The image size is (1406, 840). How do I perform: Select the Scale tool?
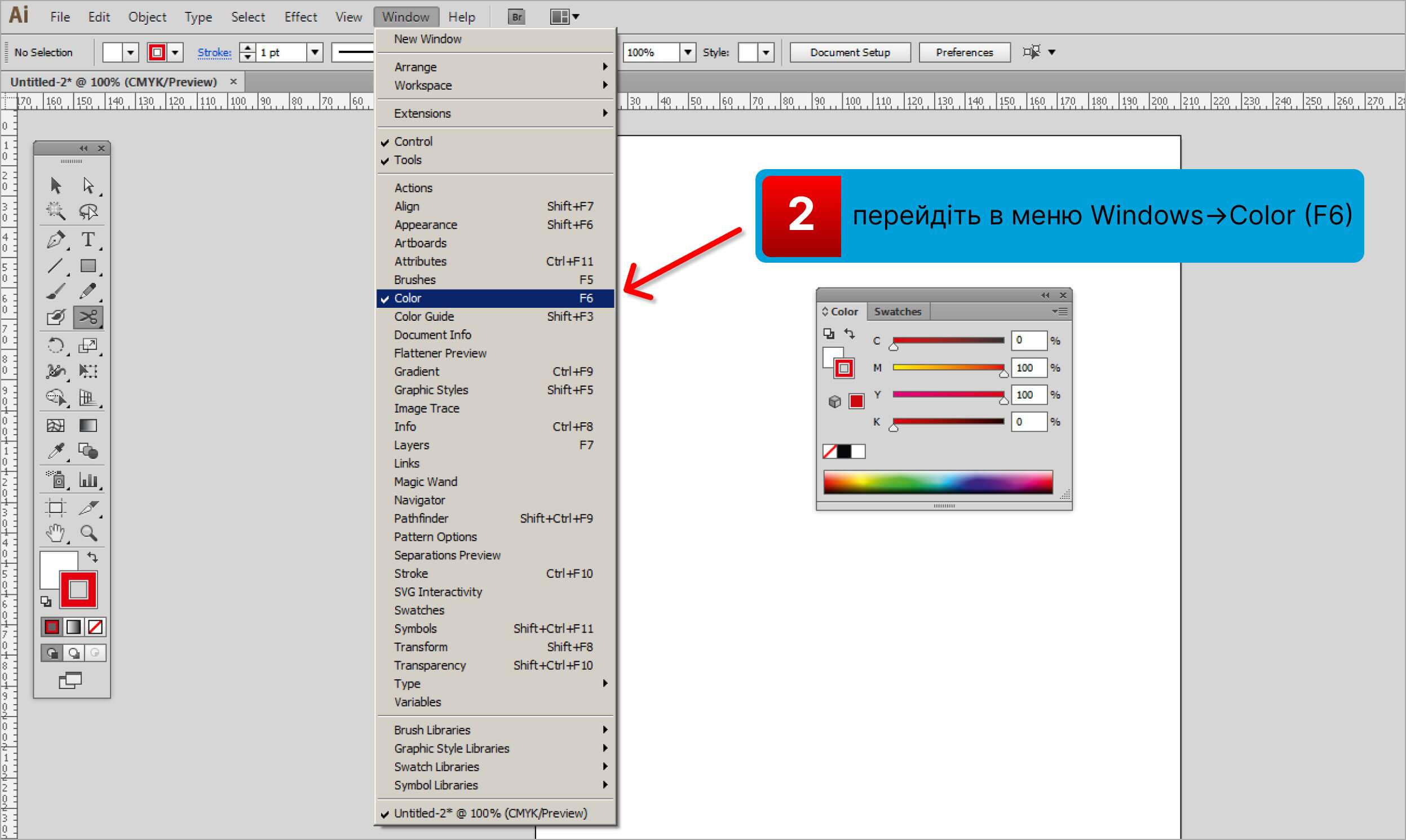pyautogui.click(x=89, y=345)
